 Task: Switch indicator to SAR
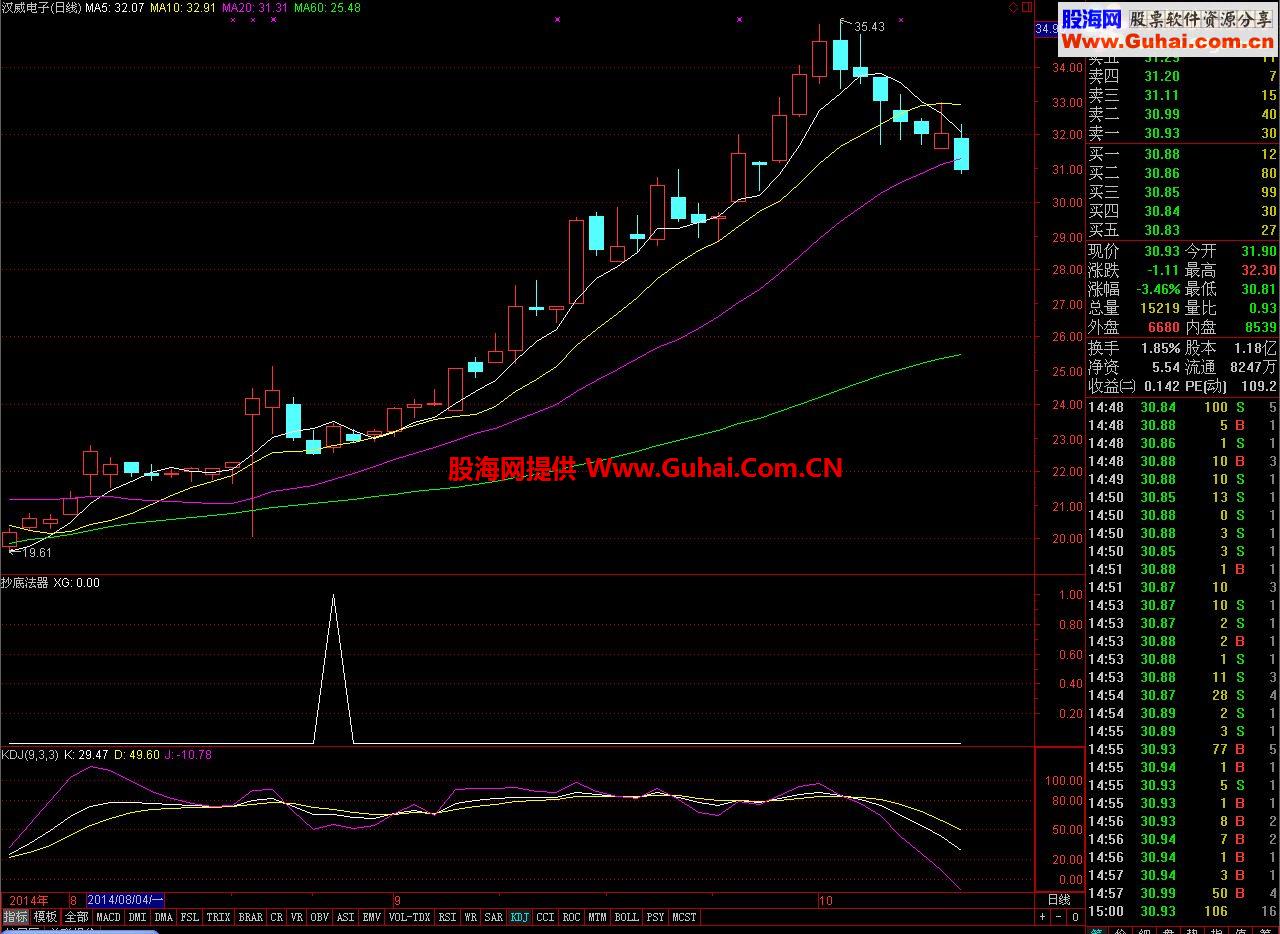click(x=494, y=916)
